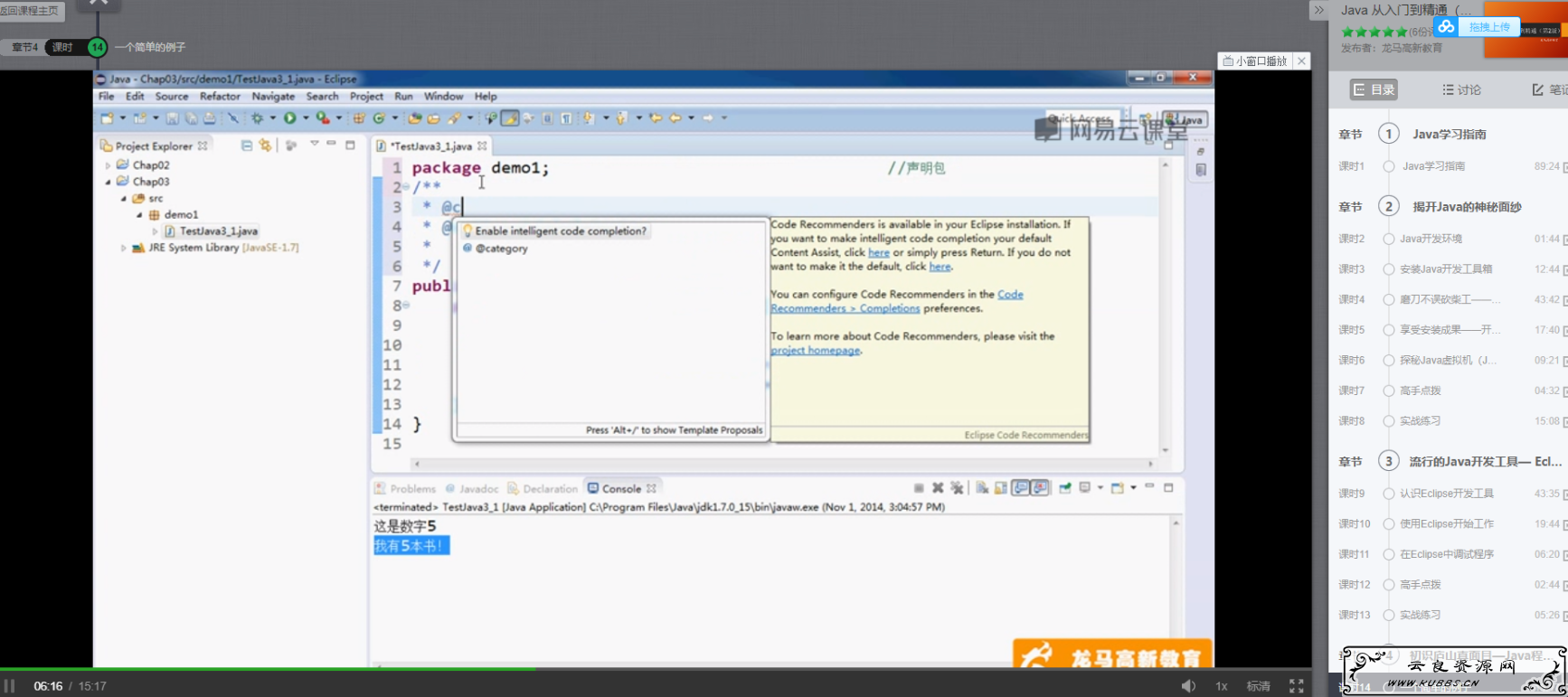Click the Pin Console icon
The image size is (1568, 697).
(x=1065, y=488)
